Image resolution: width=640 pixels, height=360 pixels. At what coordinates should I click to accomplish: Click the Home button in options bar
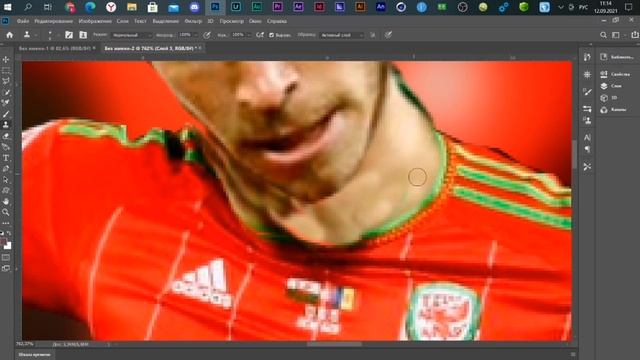(x=9, y=35)
